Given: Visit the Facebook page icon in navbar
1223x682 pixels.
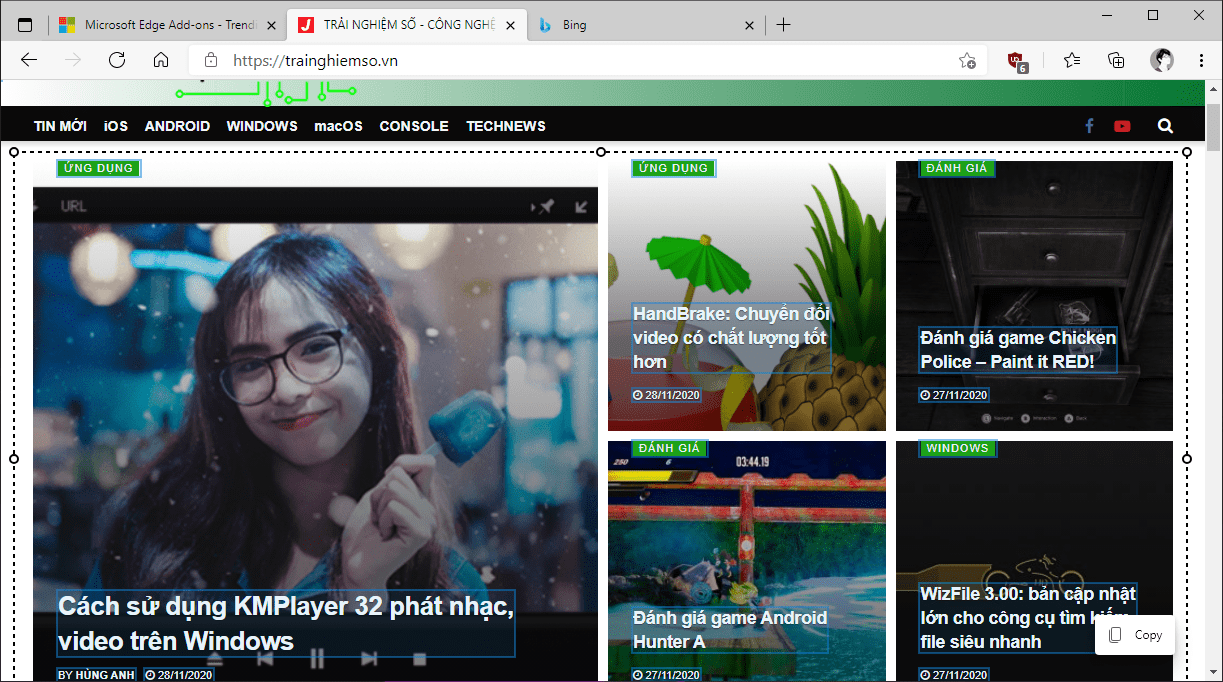Looking at the screenshot, I should [x=1089, y=126].
